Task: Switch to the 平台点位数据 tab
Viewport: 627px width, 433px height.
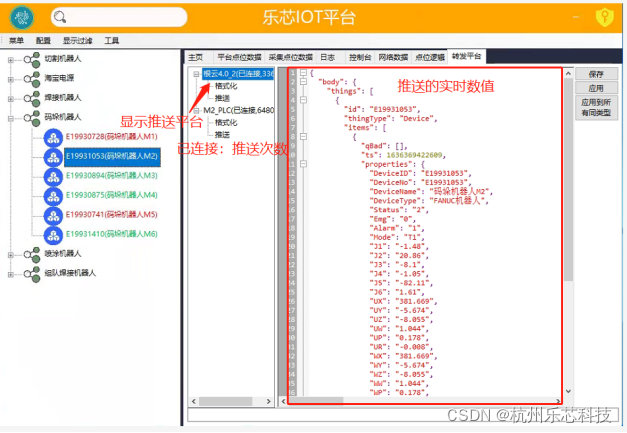Action: click(239, 57)
